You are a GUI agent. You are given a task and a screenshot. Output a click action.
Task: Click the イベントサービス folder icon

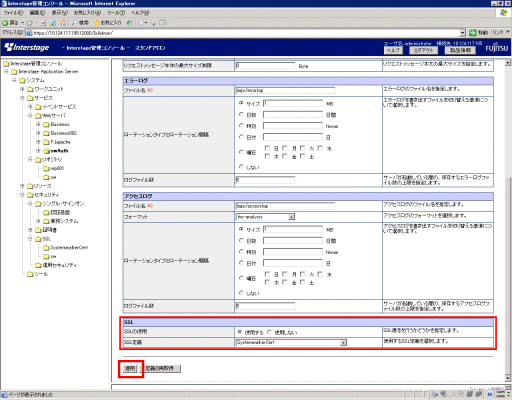[x=38, y=107]
